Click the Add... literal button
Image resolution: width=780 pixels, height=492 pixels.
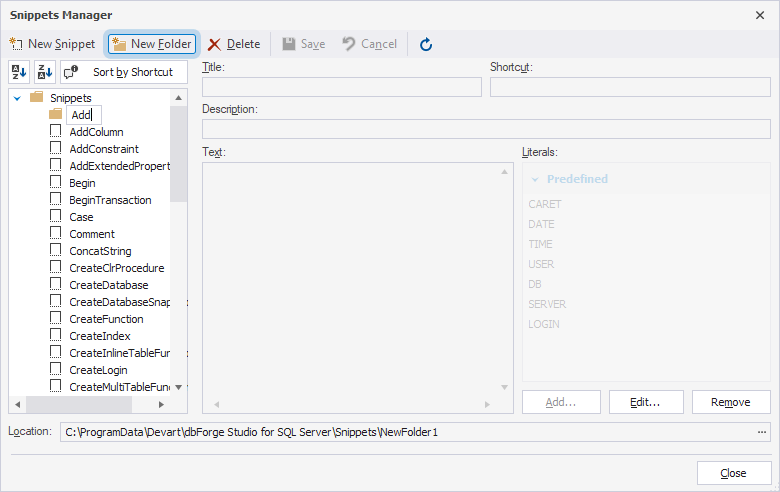561,402
